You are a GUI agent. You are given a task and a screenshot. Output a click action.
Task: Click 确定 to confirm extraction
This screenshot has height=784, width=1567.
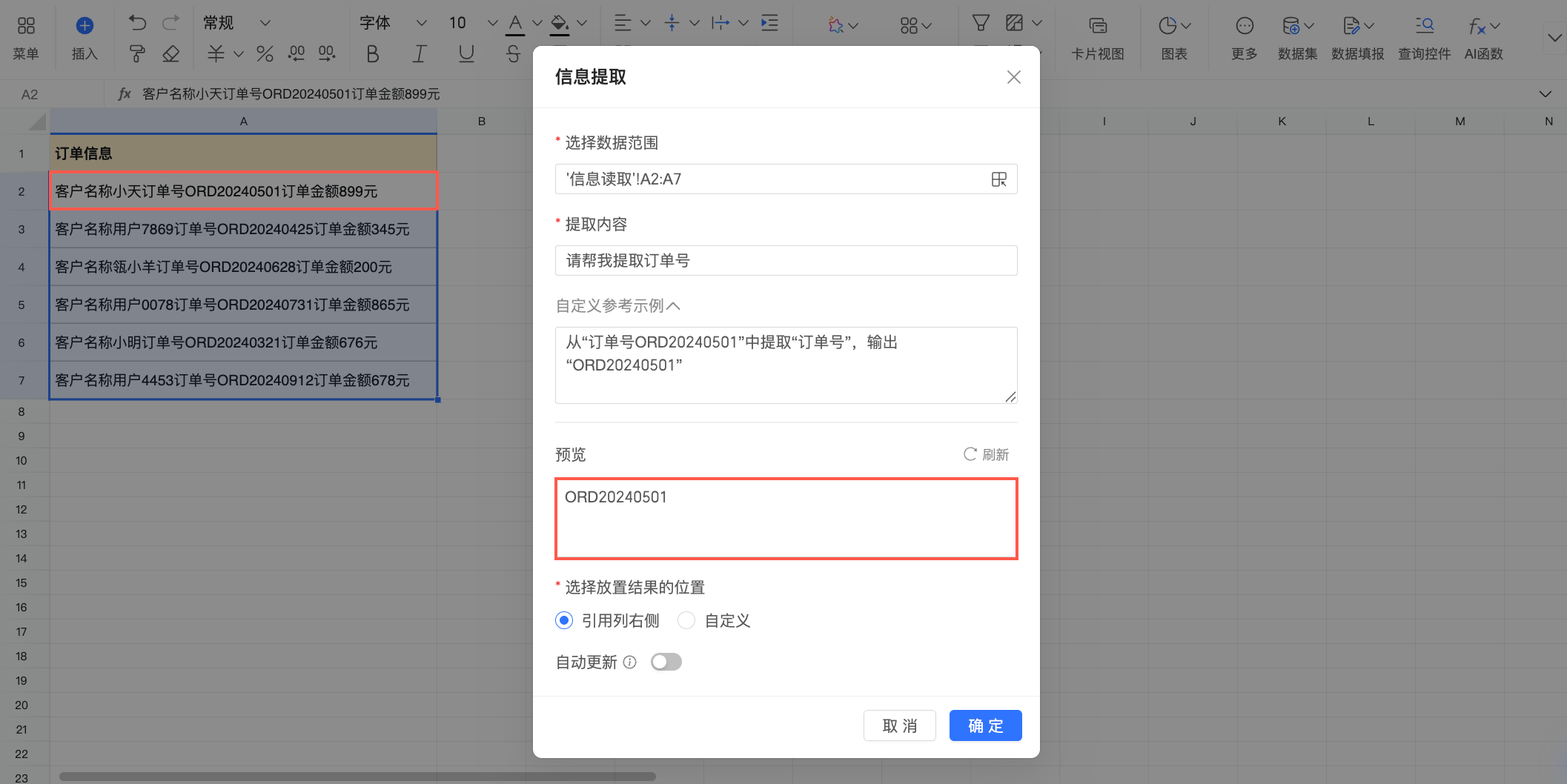(986, 725)
